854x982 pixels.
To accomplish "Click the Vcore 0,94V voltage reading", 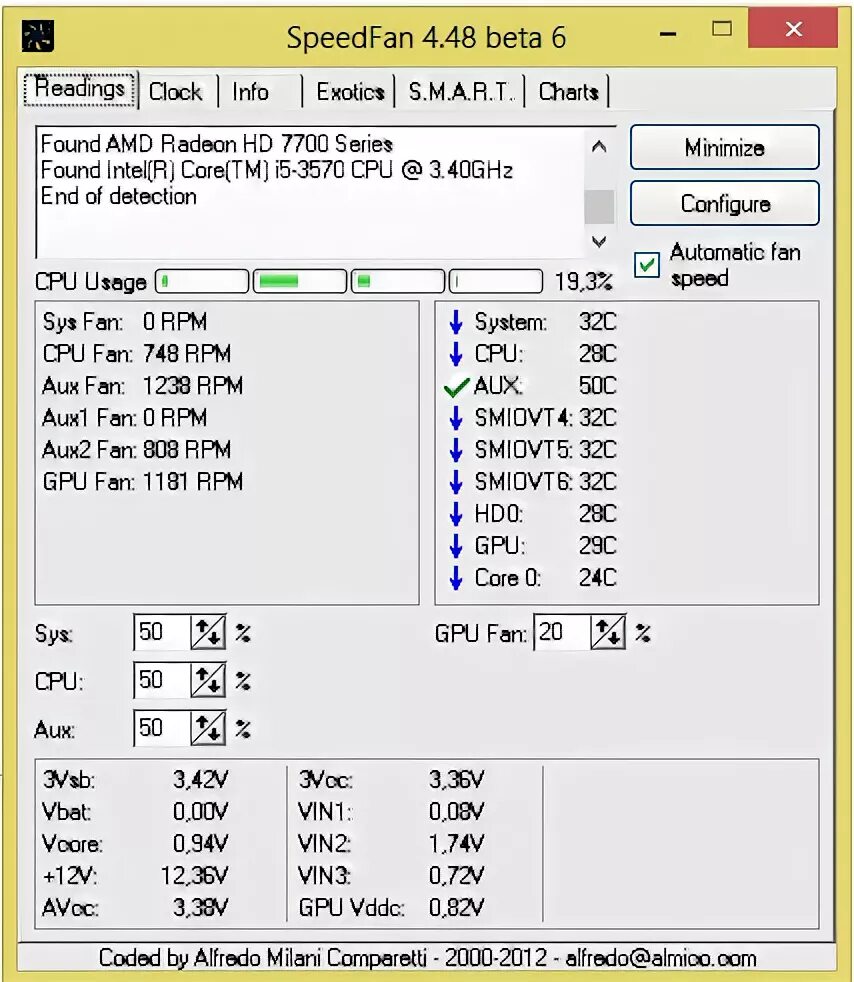I will 135,844.
